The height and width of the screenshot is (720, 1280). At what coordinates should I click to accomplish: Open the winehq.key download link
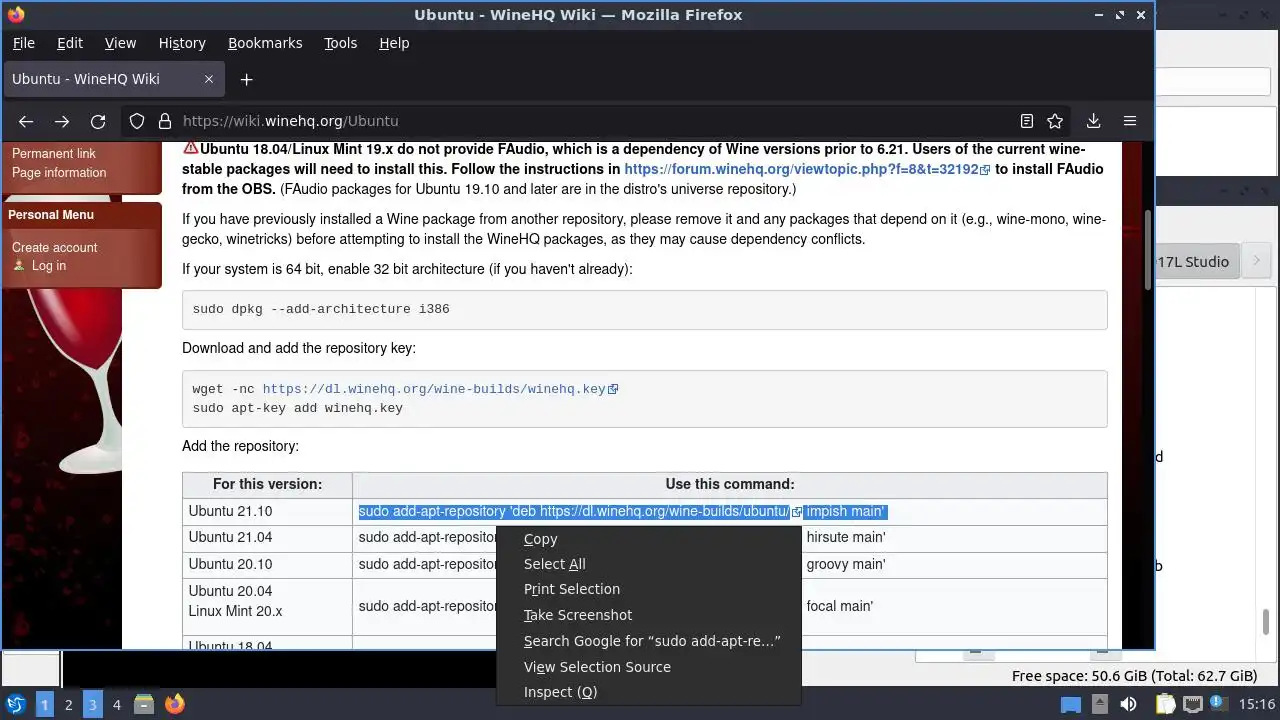440,389
